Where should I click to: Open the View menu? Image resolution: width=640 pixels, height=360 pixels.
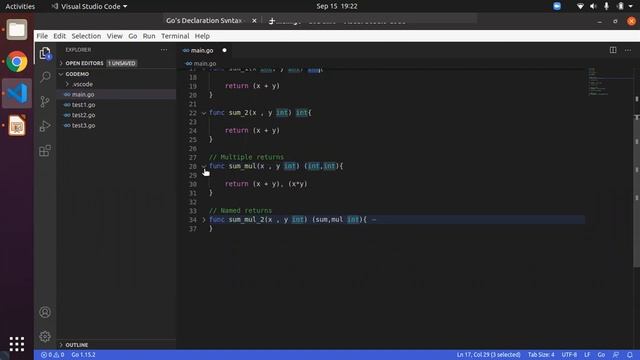[115, 36]
